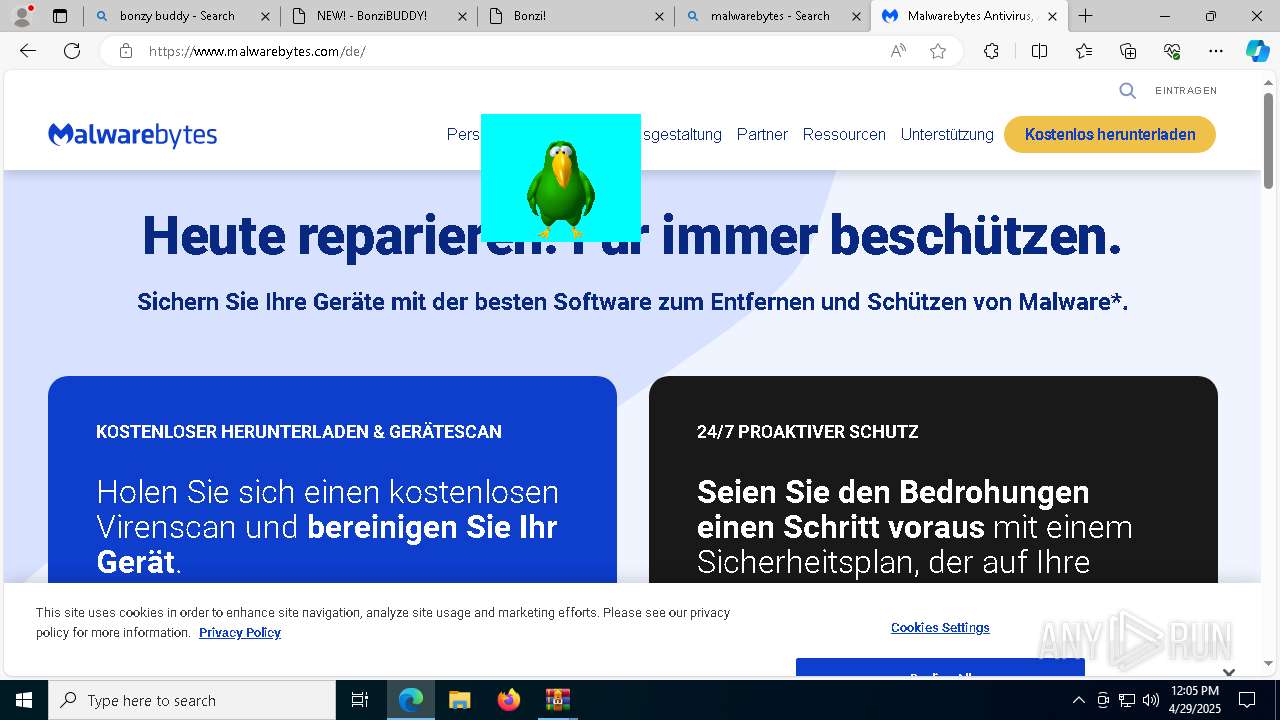Screen dimensions: 1280x720
Task: Open Microsoft Edge taskbar icon
Action: pyautogui.click(x=411, y=700)
